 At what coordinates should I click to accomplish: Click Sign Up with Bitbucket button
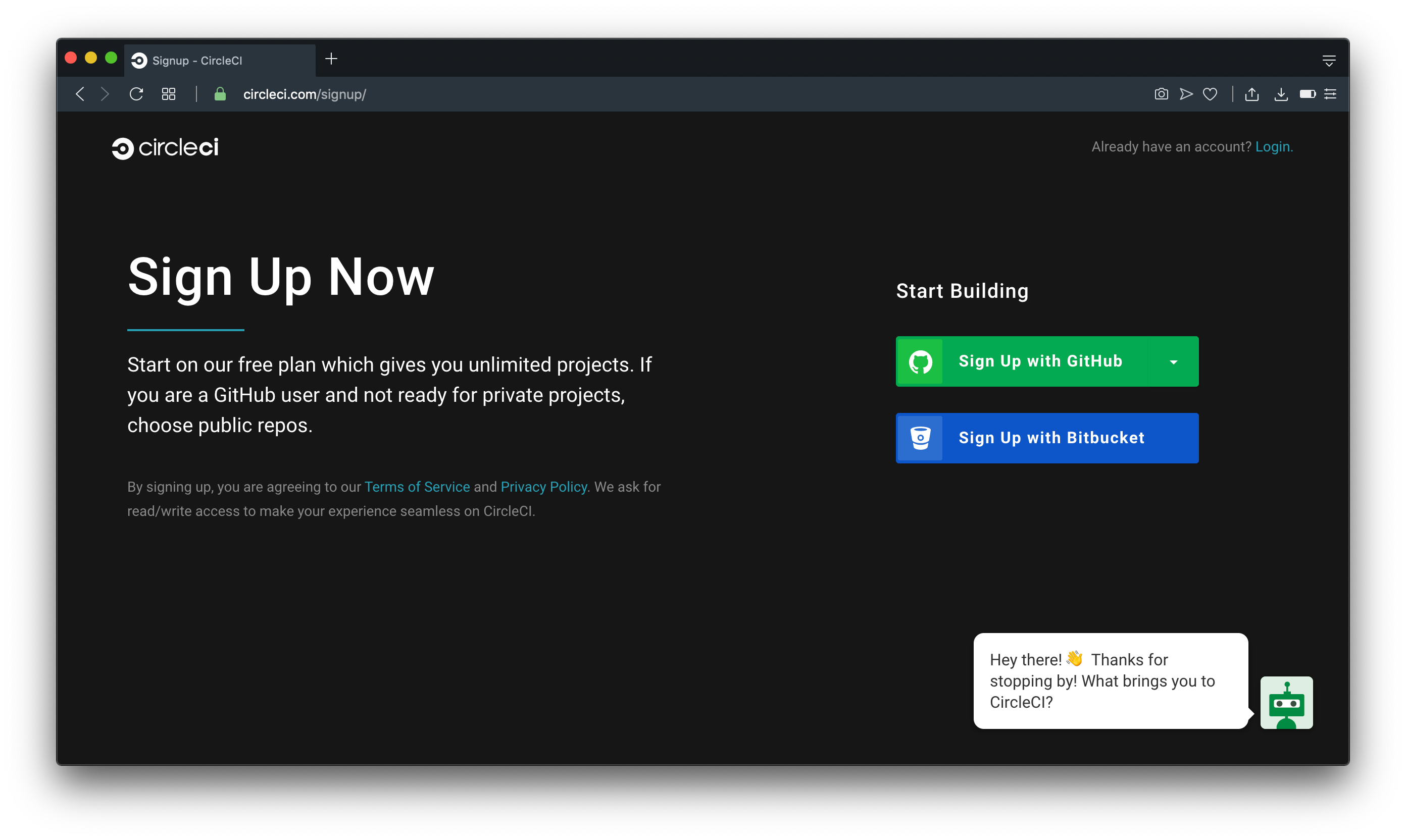pos(1046,438)
